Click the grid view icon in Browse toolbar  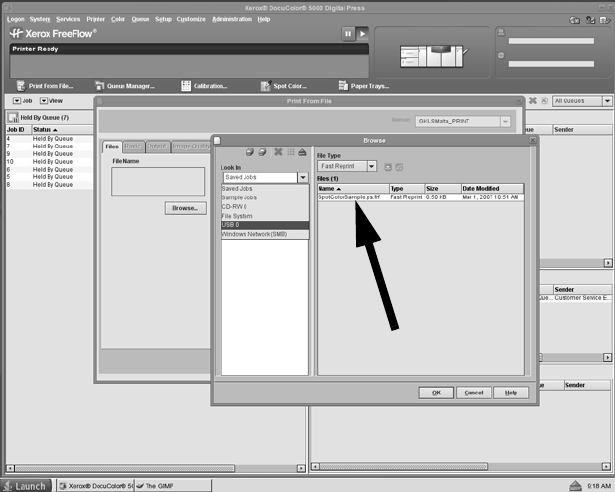pyautogui.click(x=291, y=152)
